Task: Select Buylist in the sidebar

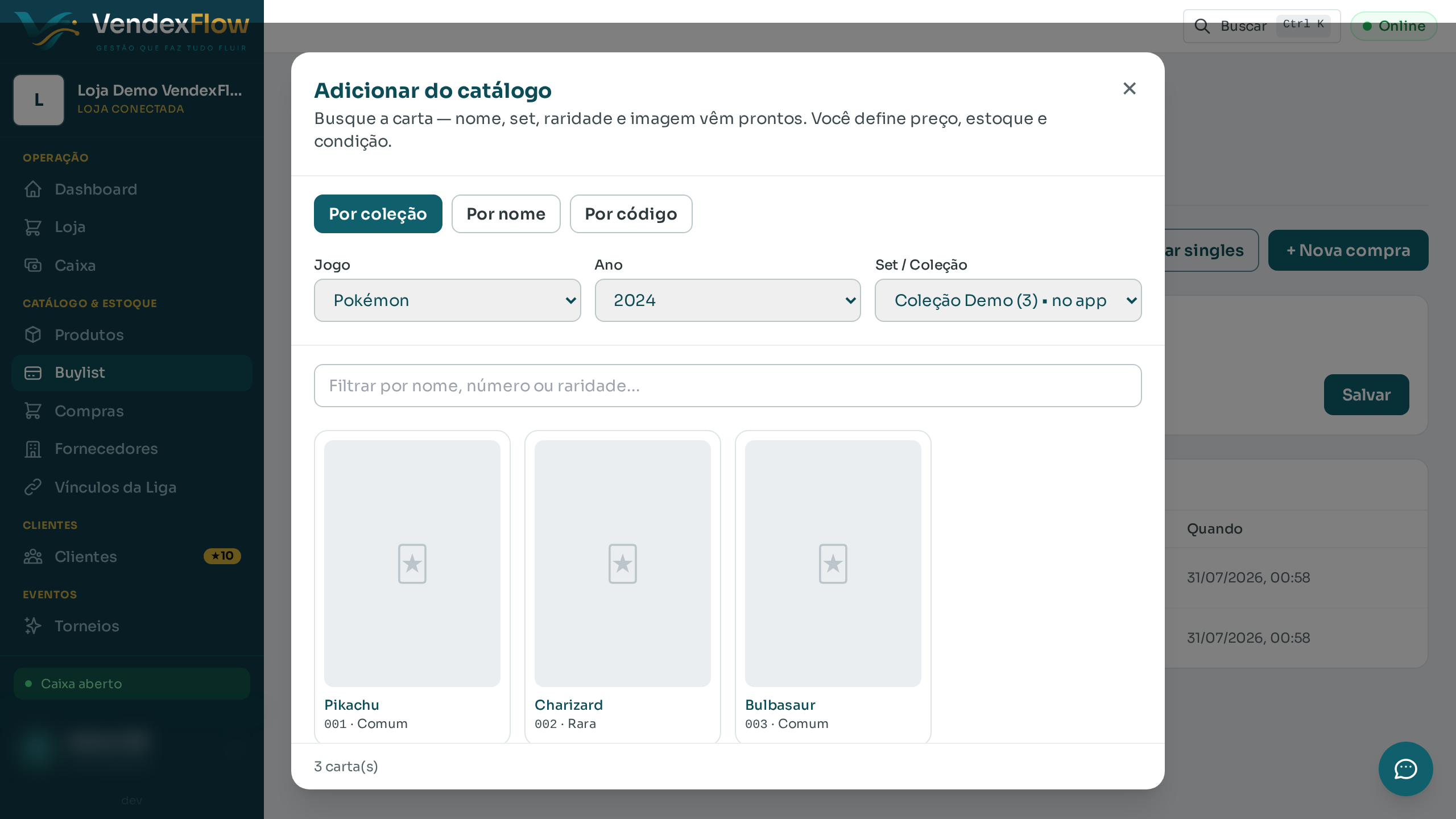Action: coord(132,373)
